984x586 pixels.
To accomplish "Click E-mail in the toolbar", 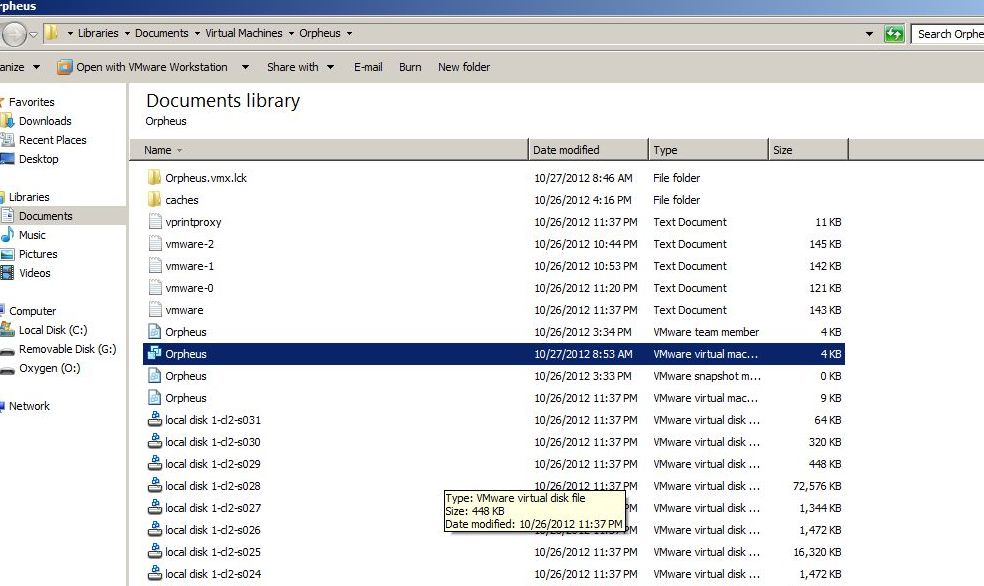I will click(x=368, y=67).
